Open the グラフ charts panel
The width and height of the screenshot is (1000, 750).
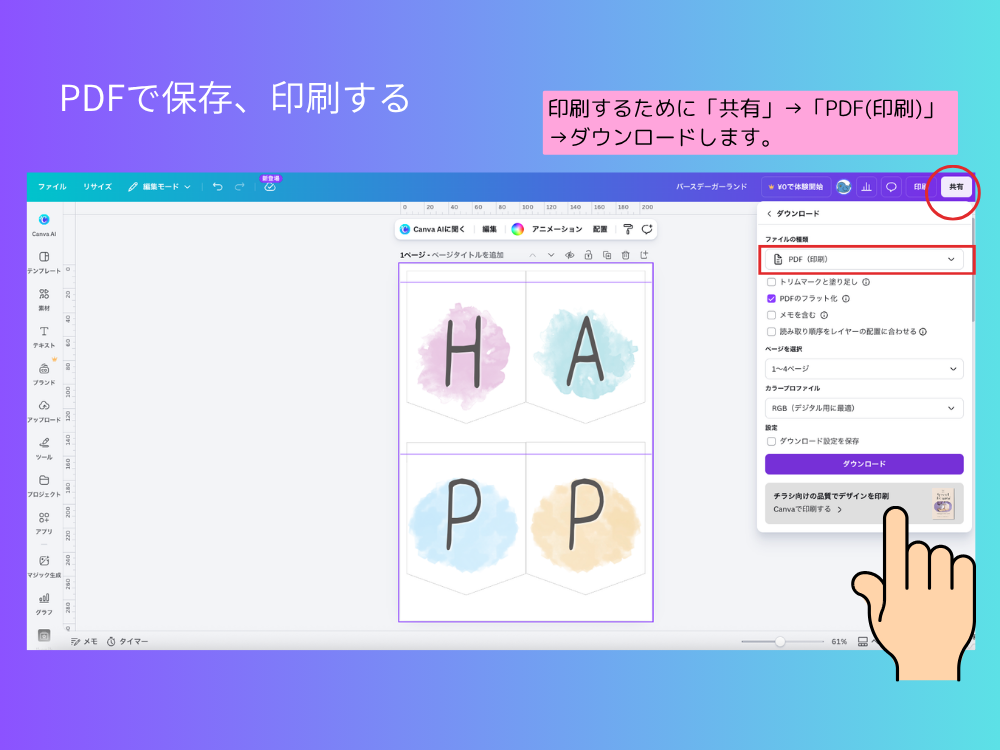[44, 603]
